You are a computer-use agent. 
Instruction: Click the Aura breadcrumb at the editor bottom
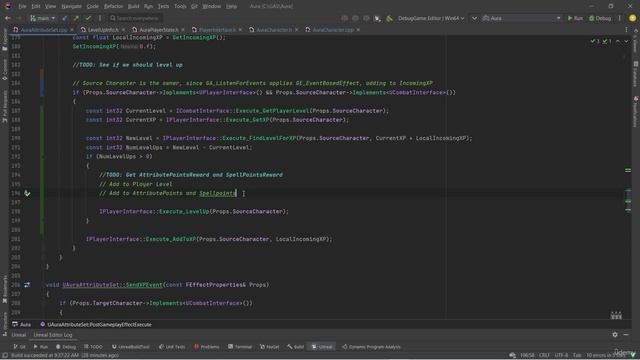[x=22, y=324]
